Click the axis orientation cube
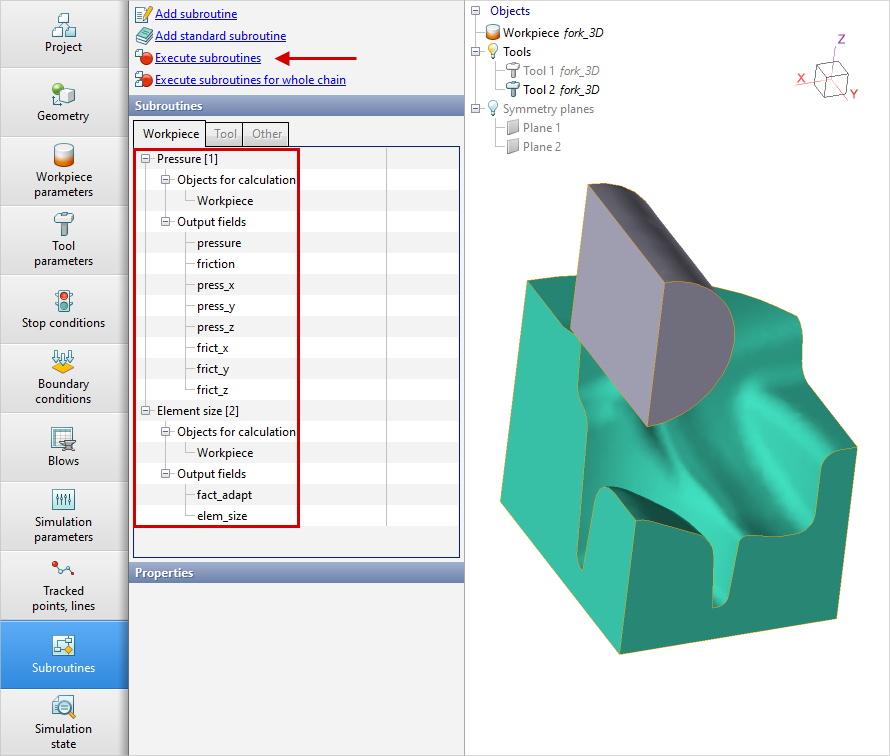The image size is (890, 756). tap(831, 75)
